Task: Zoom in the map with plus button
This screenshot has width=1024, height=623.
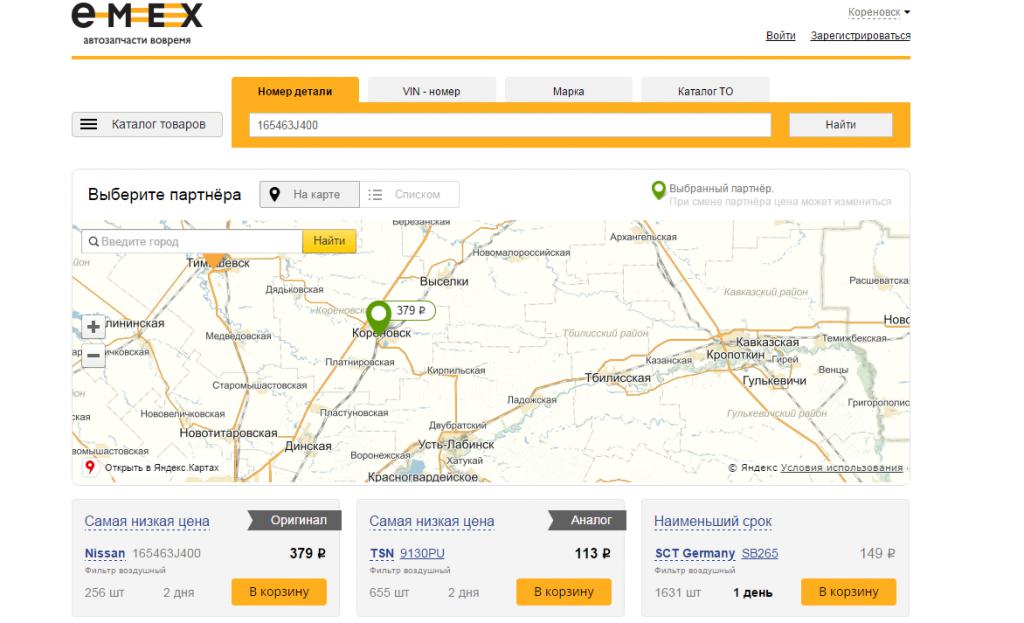Action: [x=93, y=327]
